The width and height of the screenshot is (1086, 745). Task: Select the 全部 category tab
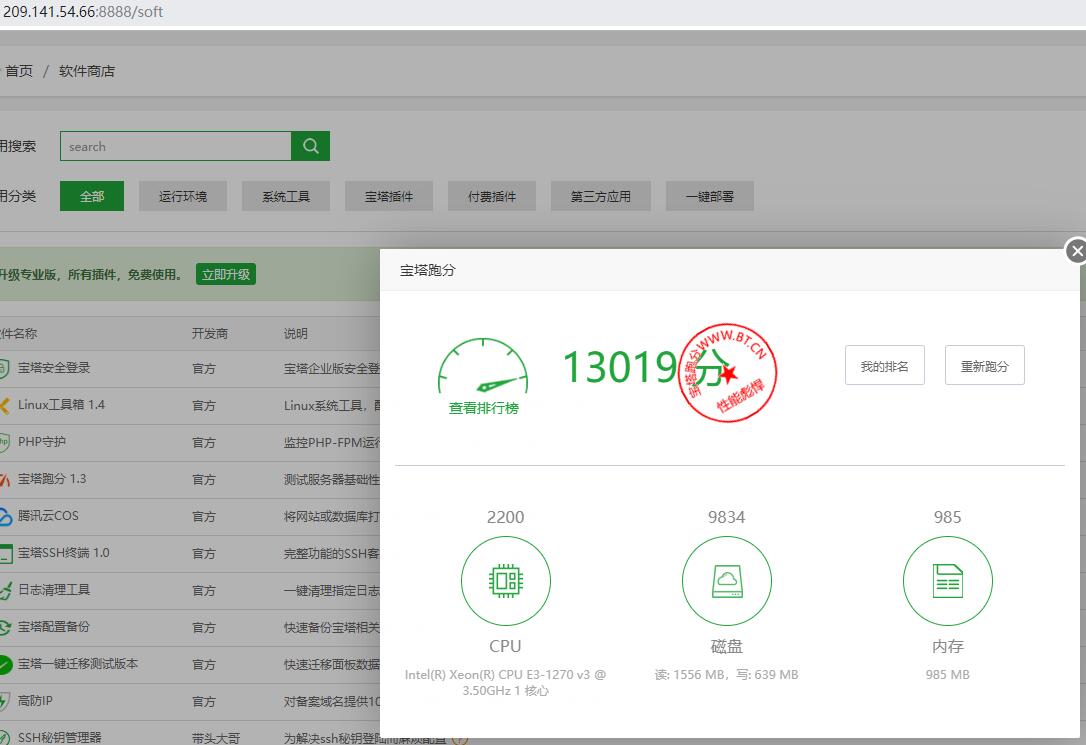click(x=92, y=196)
